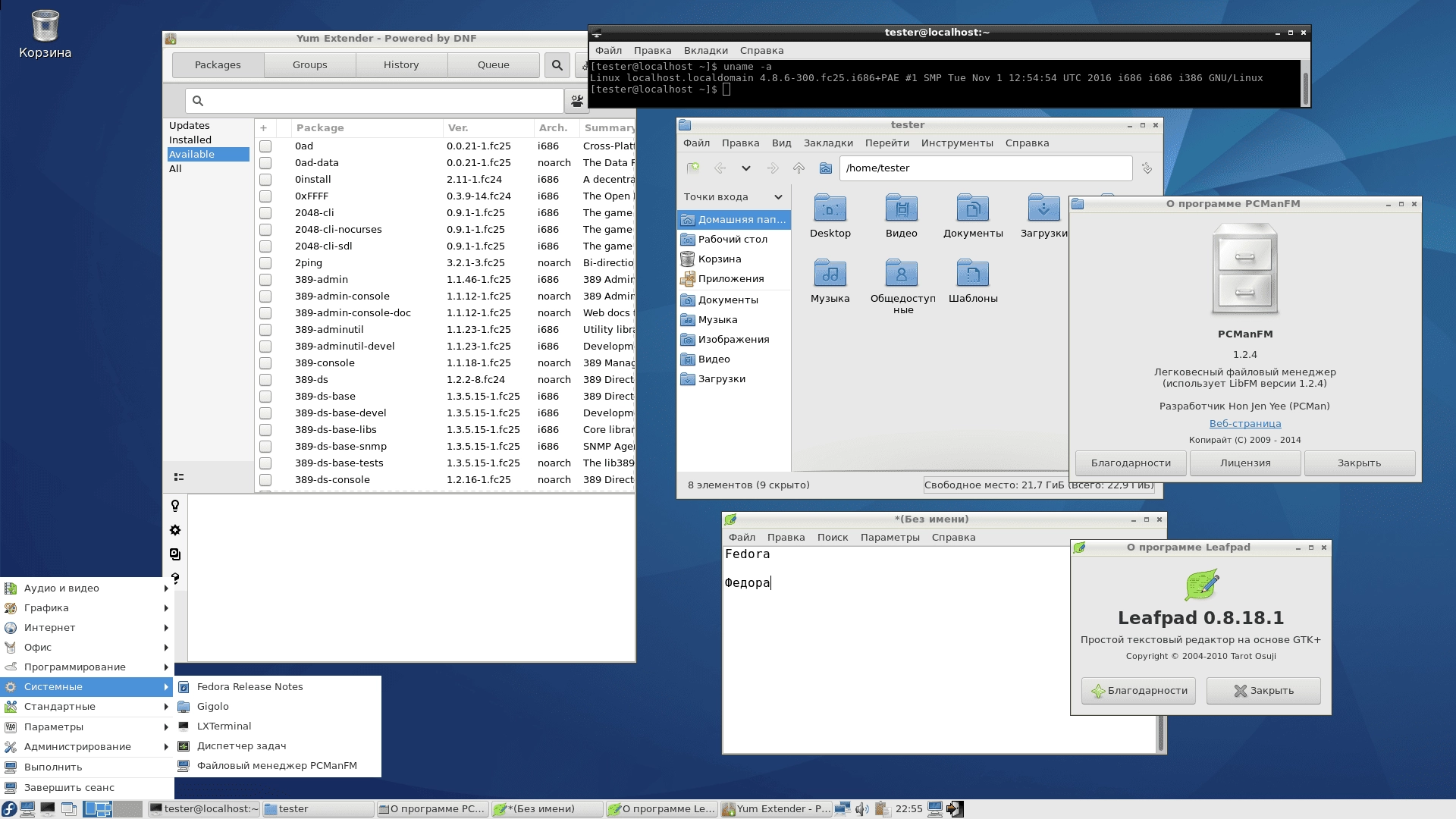The height and width of the screenshot is (819, 1456).
Task: Launch terminal from taskbar quick-launch icon
Action: coord(48,809)
